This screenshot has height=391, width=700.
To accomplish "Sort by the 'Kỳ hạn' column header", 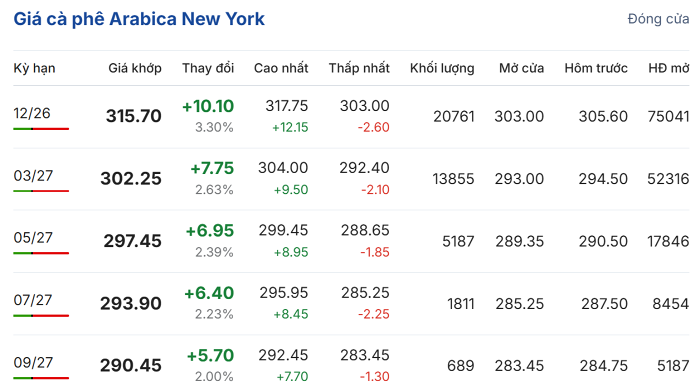I will click(x=34, y=68).
